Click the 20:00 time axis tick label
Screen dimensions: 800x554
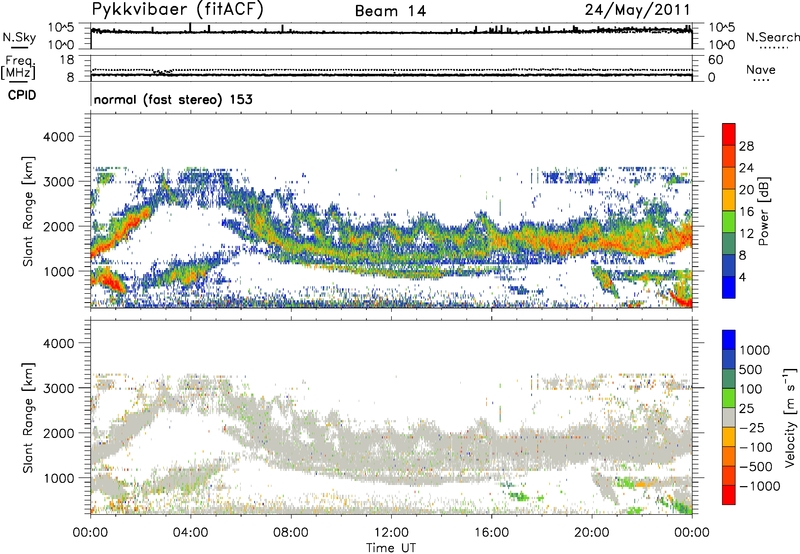pos(591,533)
